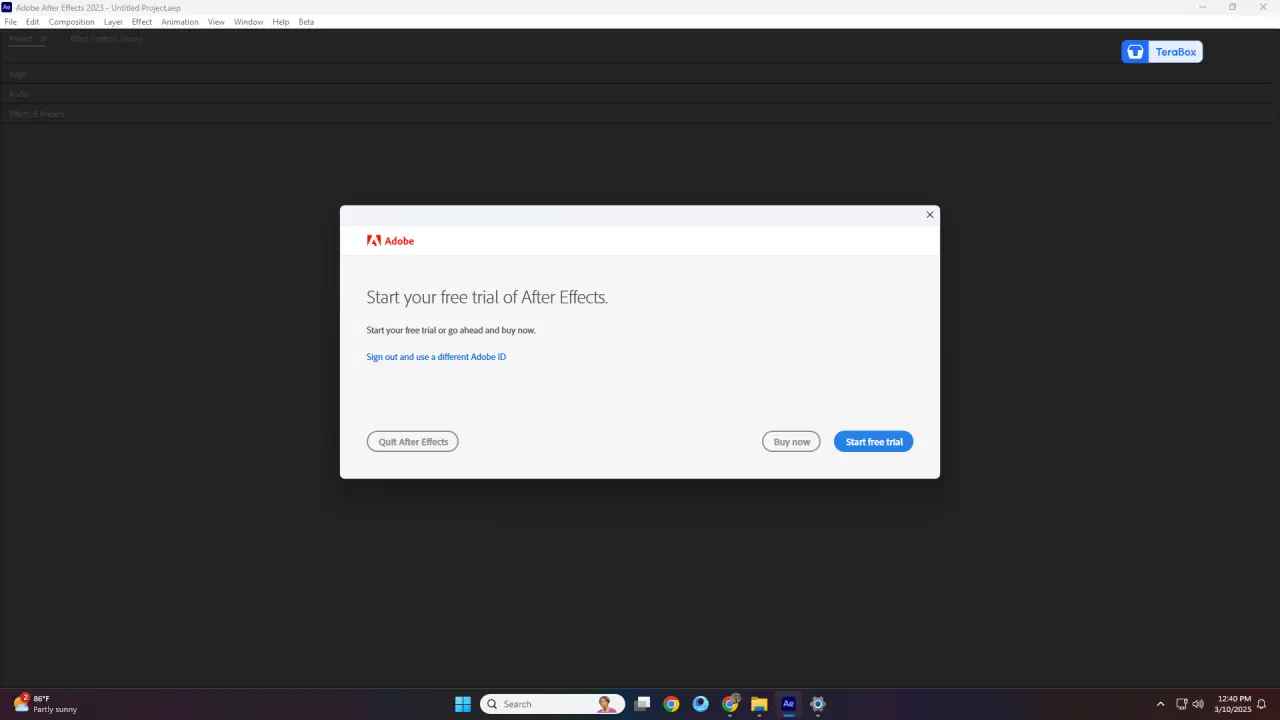Open the Edit menu

point(33,22)
